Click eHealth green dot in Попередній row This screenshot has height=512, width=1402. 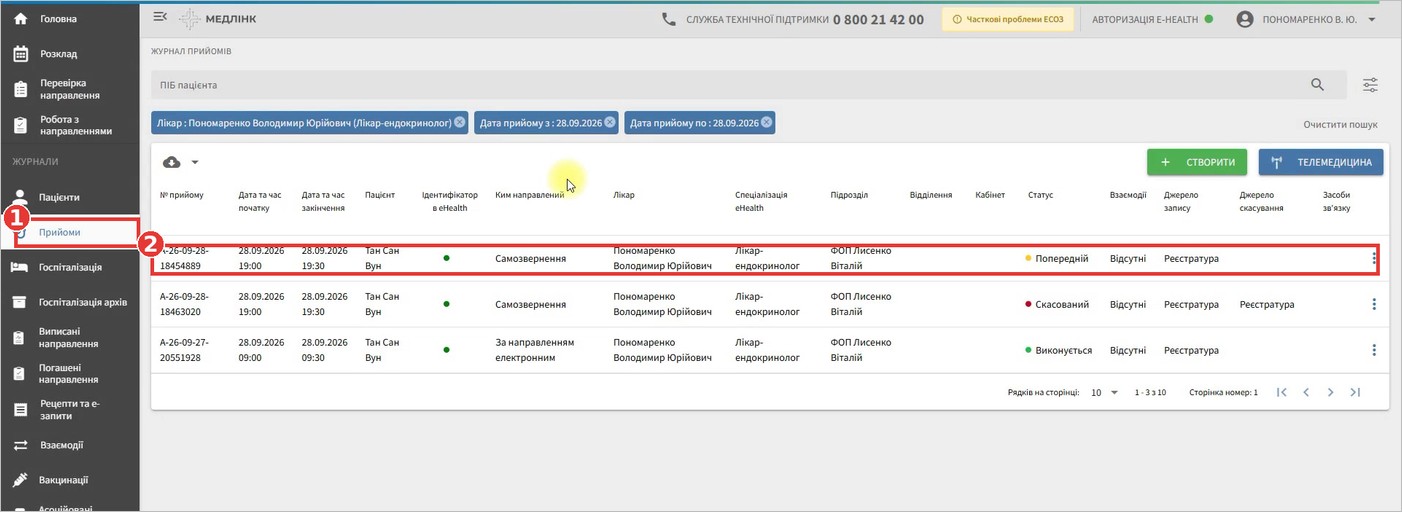coord(446,258)
